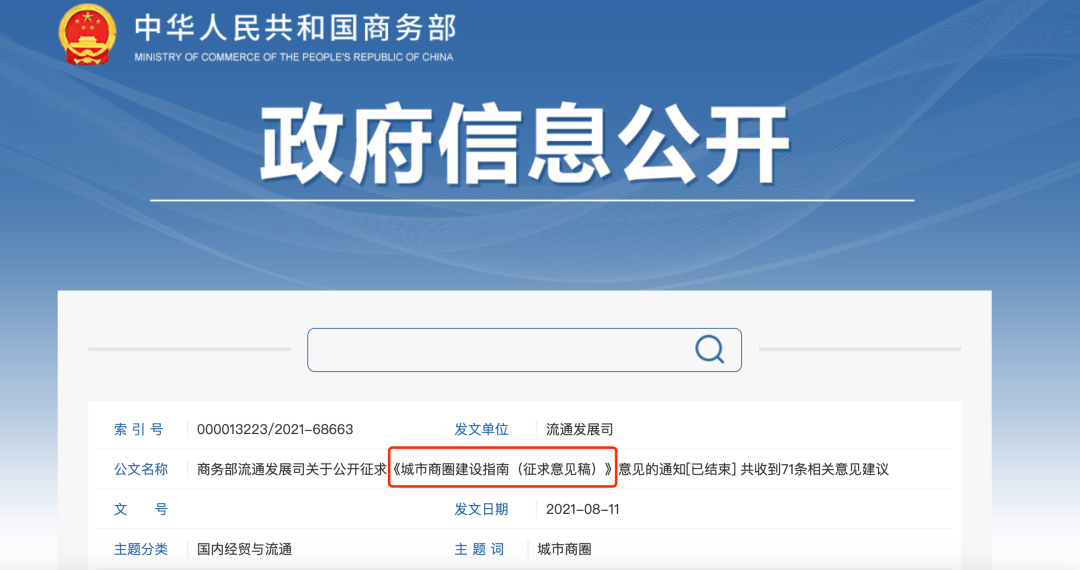
Task: Click the 发文日期 label
Action: [x=481, y=509]
